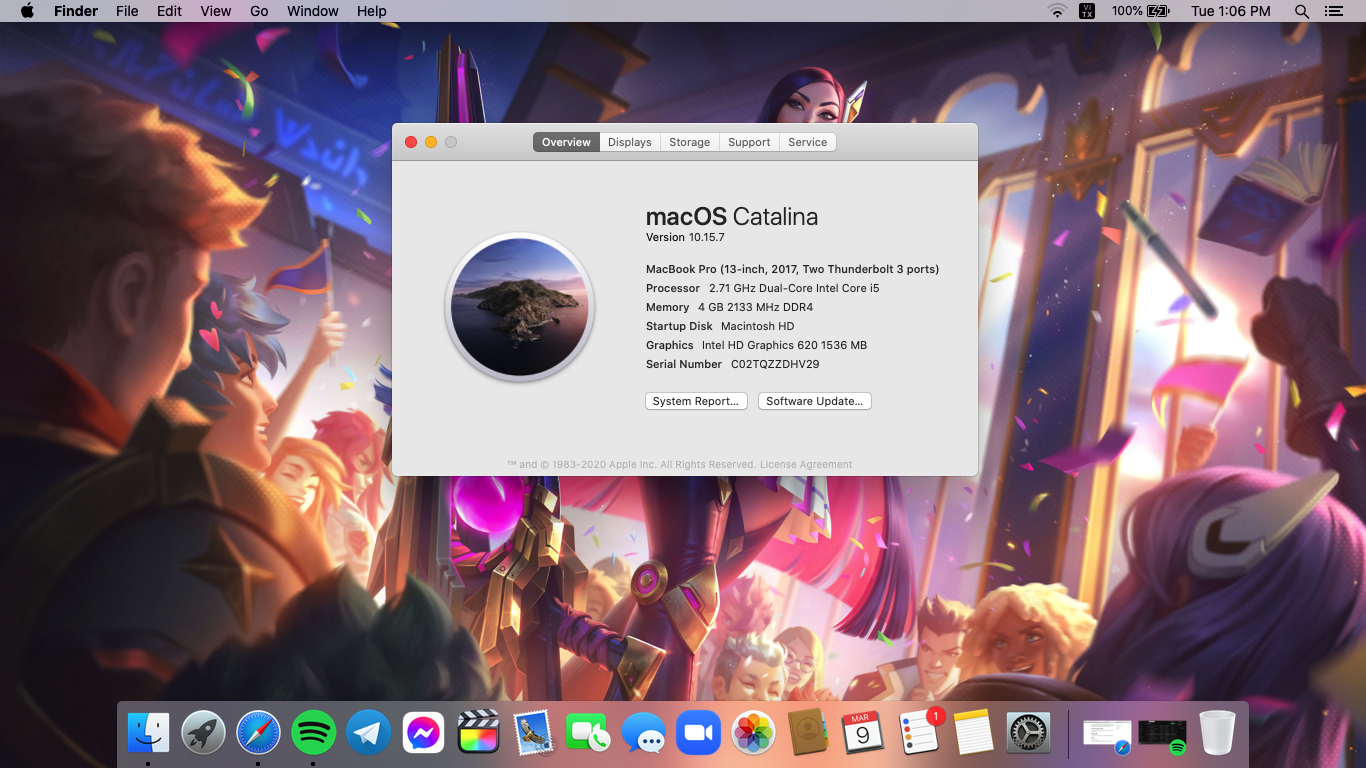1366x768 pixels.
Task: Click memory value 4 GB 2133 MHz DDR4
Action: tap(755, 307)
